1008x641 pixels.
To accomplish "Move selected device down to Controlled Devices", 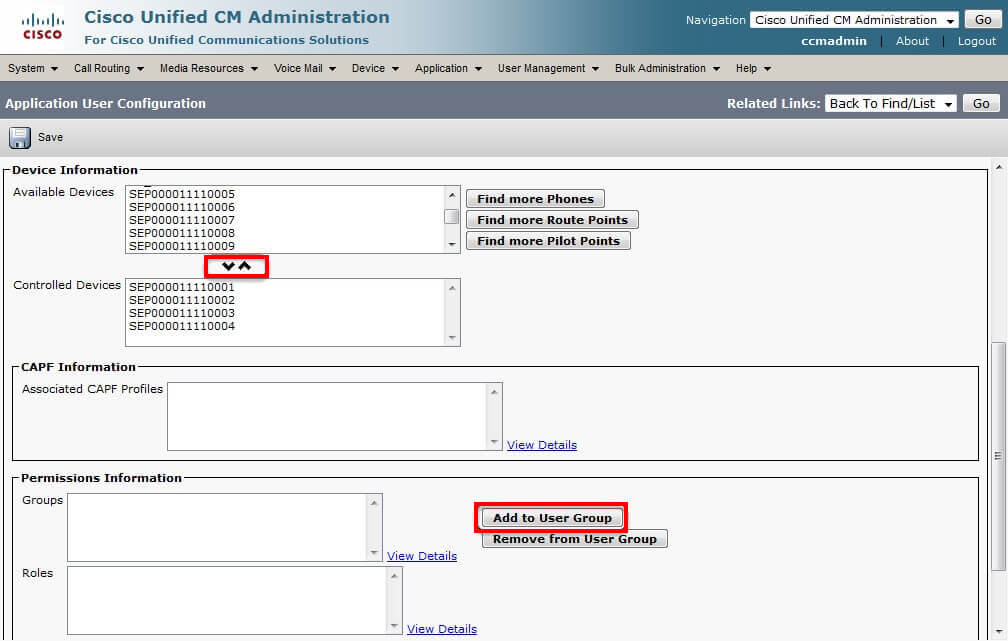I will pos(228,266).
